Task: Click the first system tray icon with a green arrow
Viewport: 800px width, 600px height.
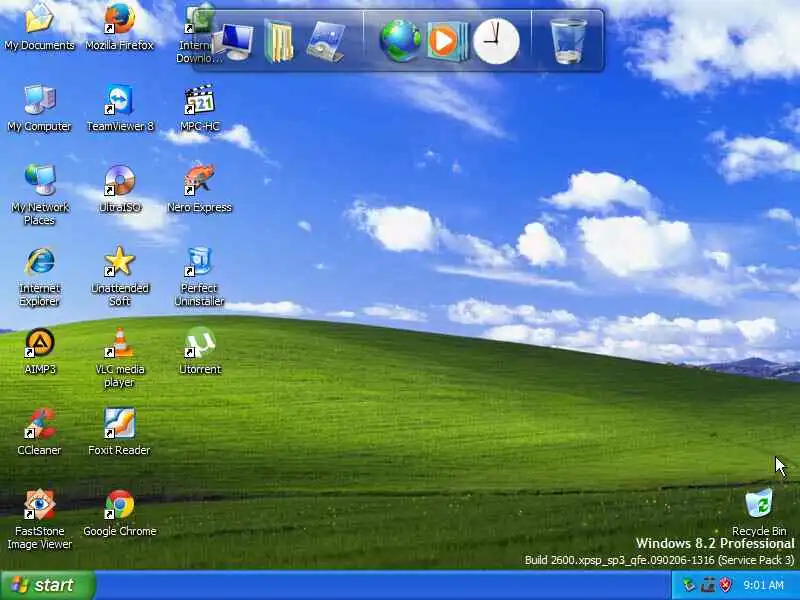Action: click(x=689, y=585)
